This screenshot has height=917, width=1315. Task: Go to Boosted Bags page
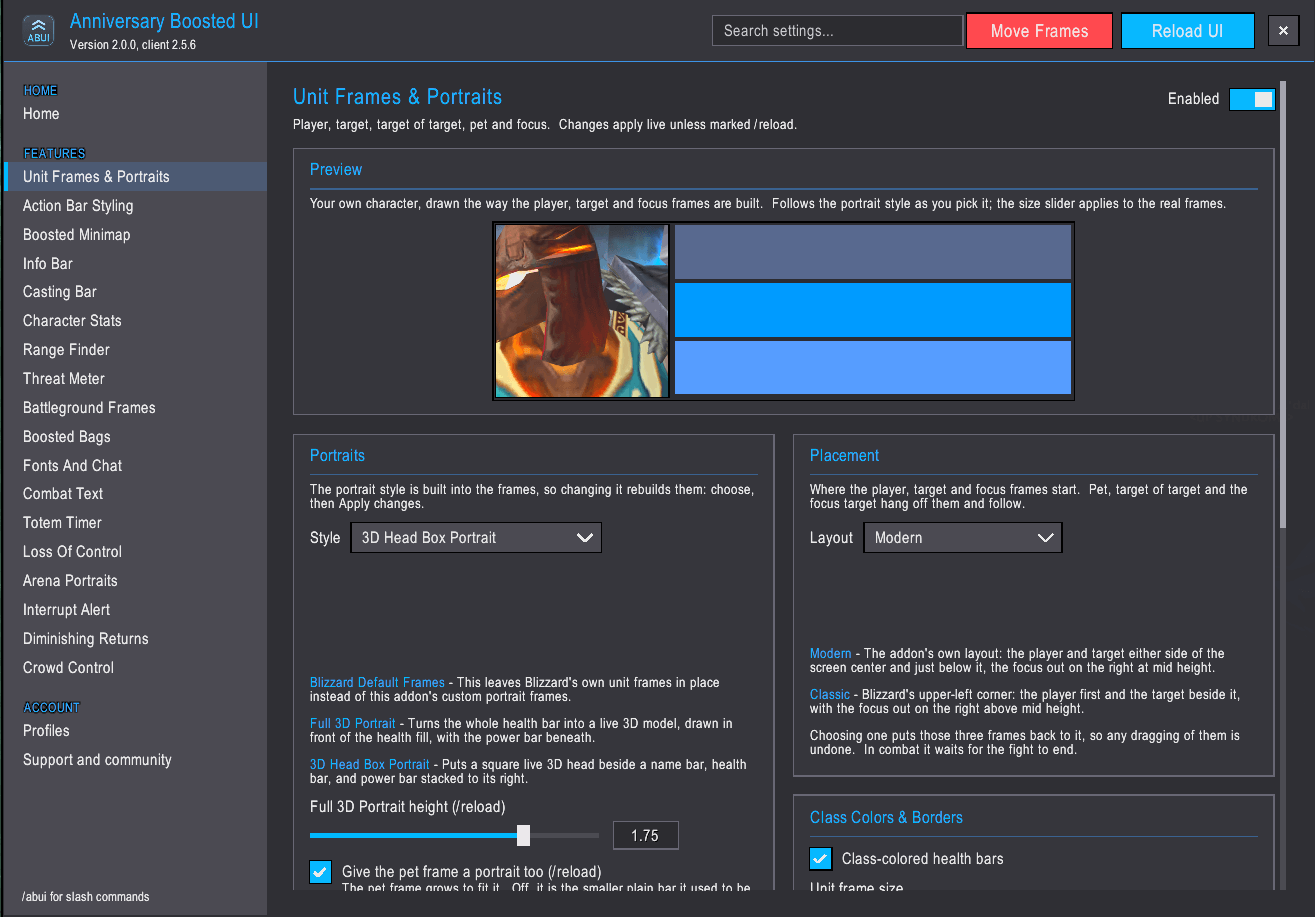(x=67, y=437)
